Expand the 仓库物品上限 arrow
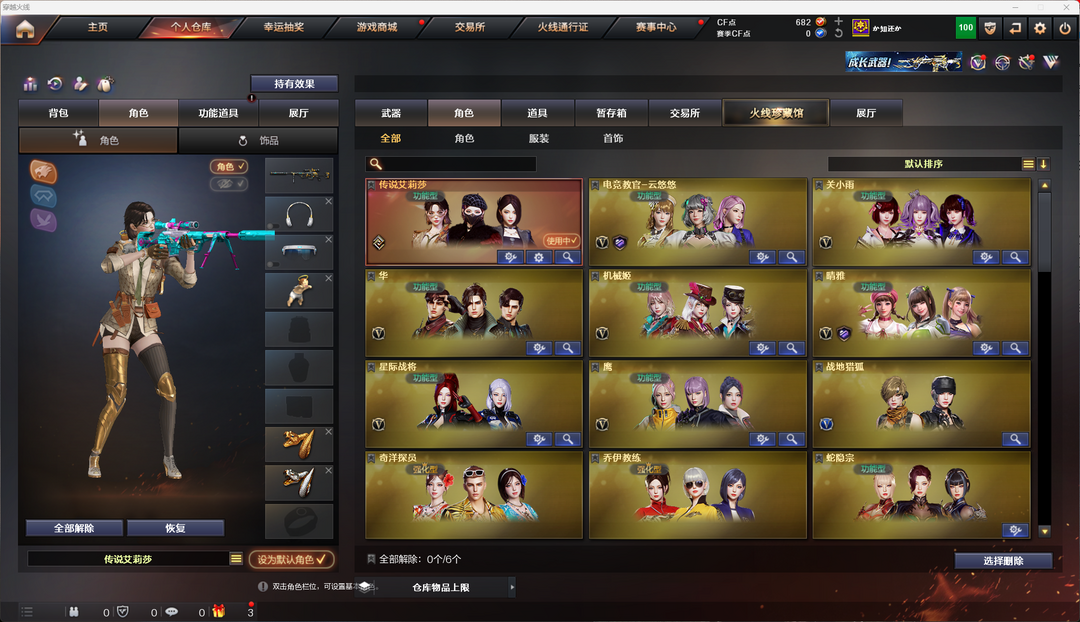 pos(512,588)
